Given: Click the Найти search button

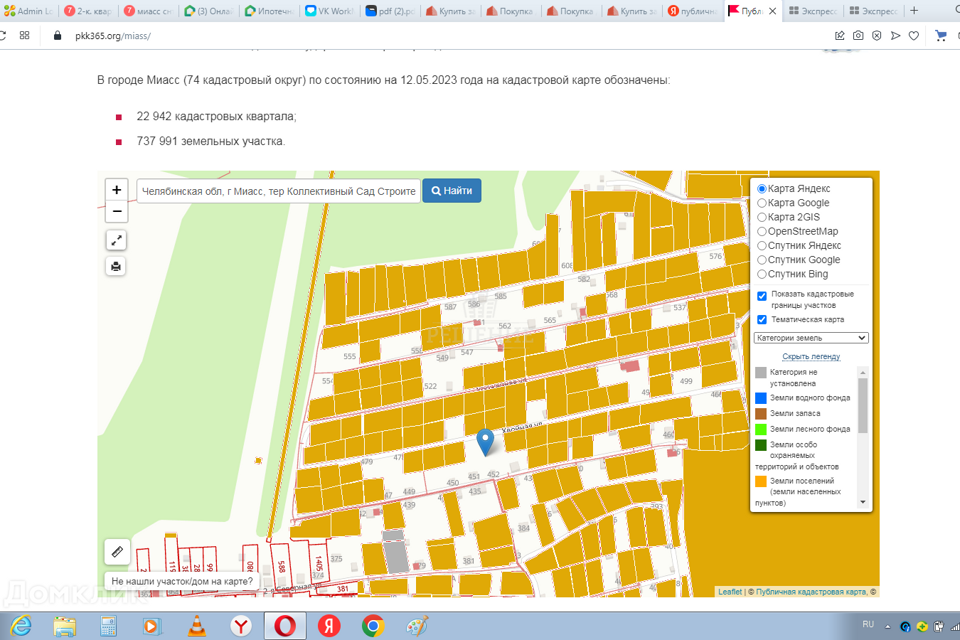Looking at the screenshot, I should click(452, 190).
